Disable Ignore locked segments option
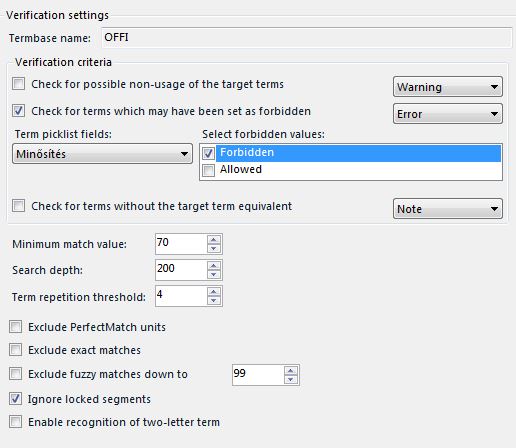Viewport: 516px width, 448px height. 16,398
